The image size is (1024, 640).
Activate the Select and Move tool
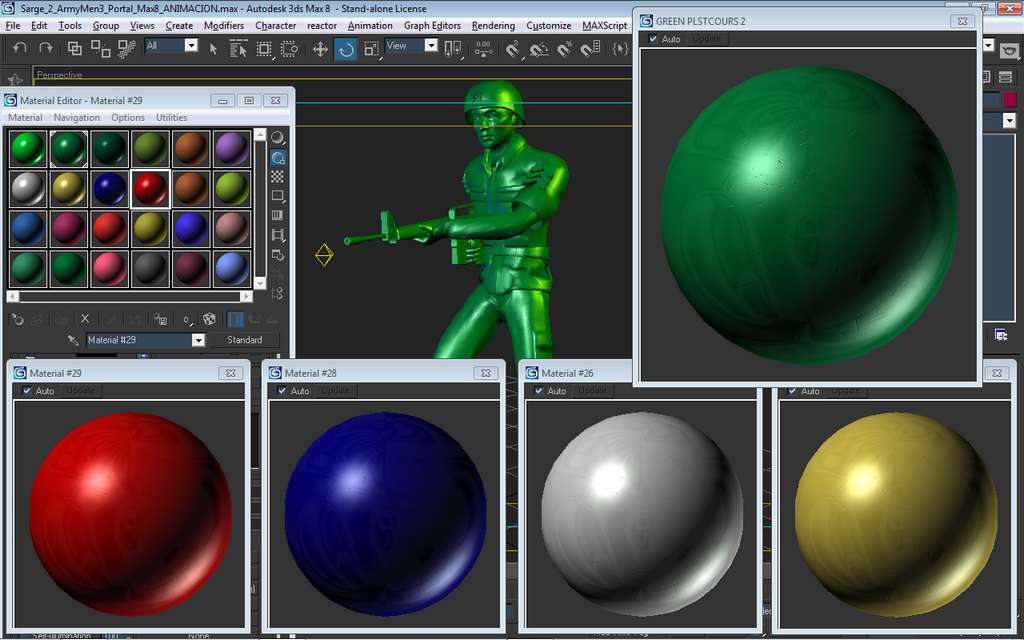pos(320,49)
